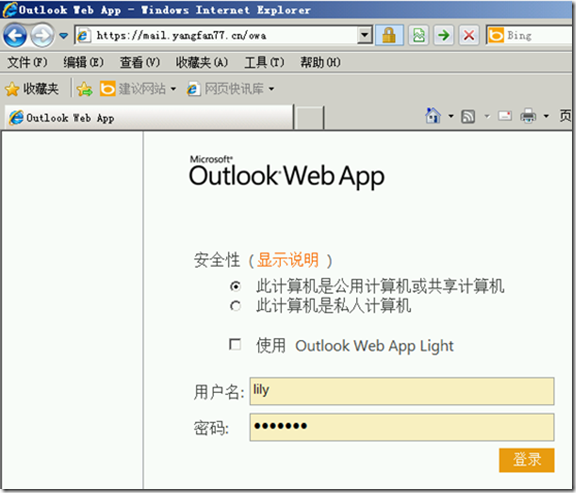This screenshot has width=576, height=493.
Task: Select 此计算机是公用计算机或共享计算机 radio option
Action: coord(235,286)
